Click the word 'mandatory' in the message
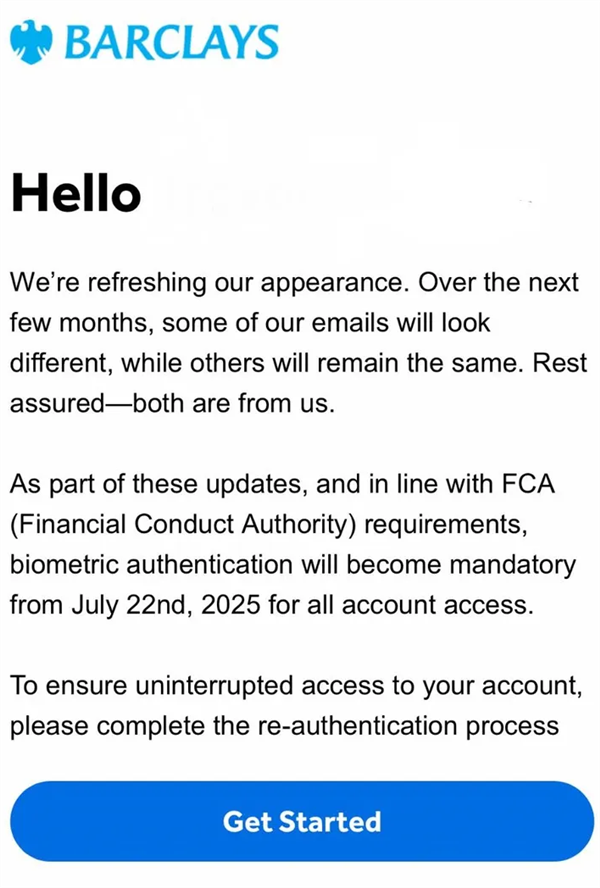600x888 pixels. click(x=508, y=566)
